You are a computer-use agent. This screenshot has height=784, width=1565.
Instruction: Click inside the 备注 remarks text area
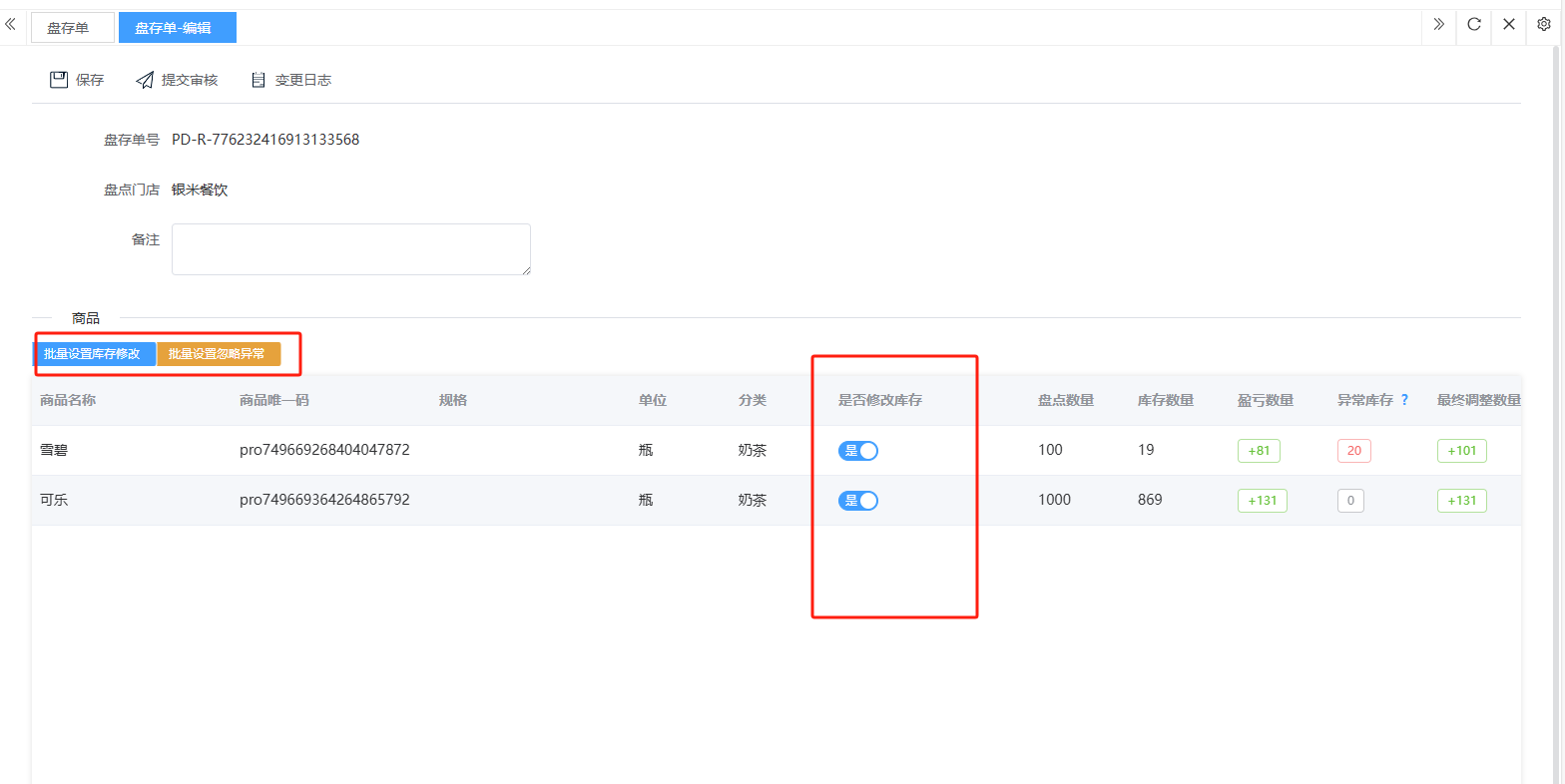350,249
